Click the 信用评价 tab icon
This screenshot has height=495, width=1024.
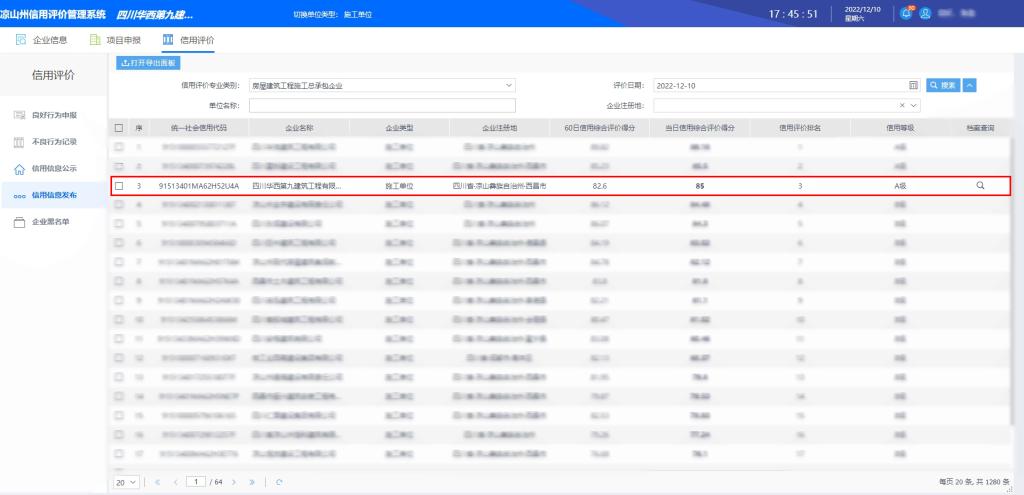point(168,40)
